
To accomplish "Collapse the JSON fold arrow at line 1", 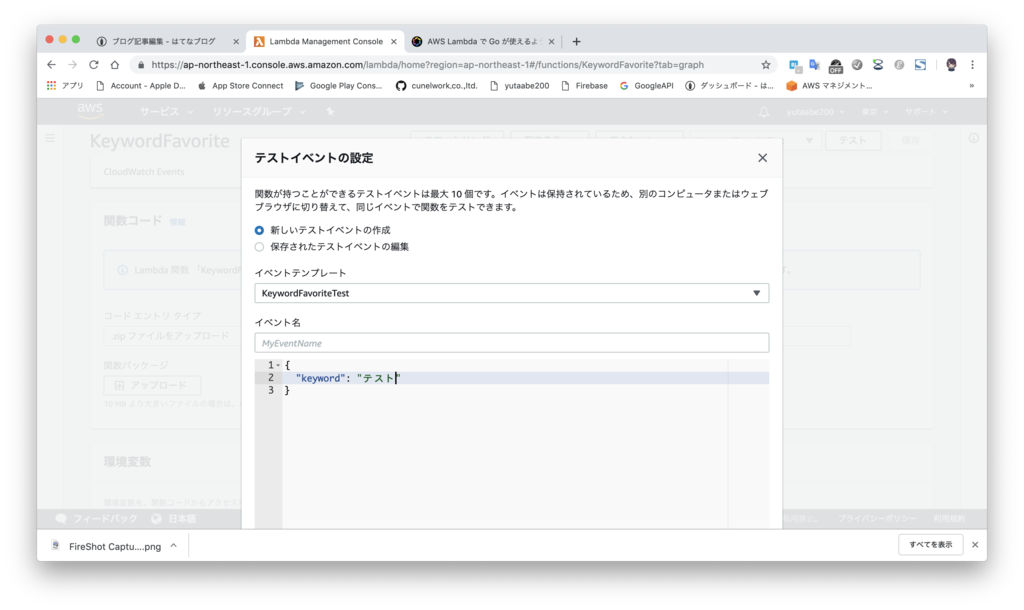I will 278,366.
